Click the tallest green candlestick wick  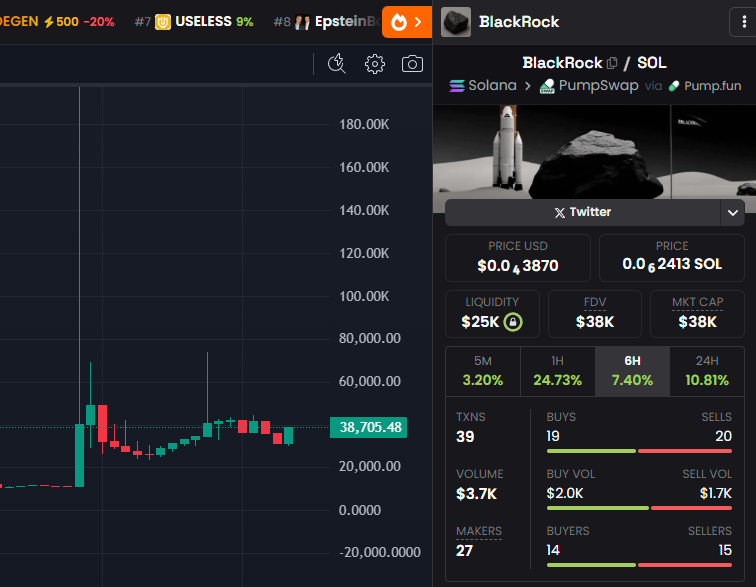(80, 256)
